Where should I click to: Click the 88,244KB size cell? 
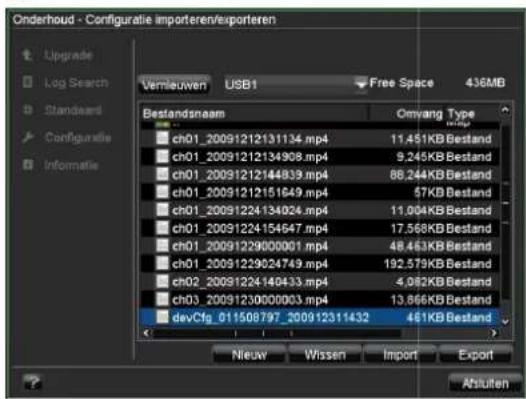[x=417, y=175]
